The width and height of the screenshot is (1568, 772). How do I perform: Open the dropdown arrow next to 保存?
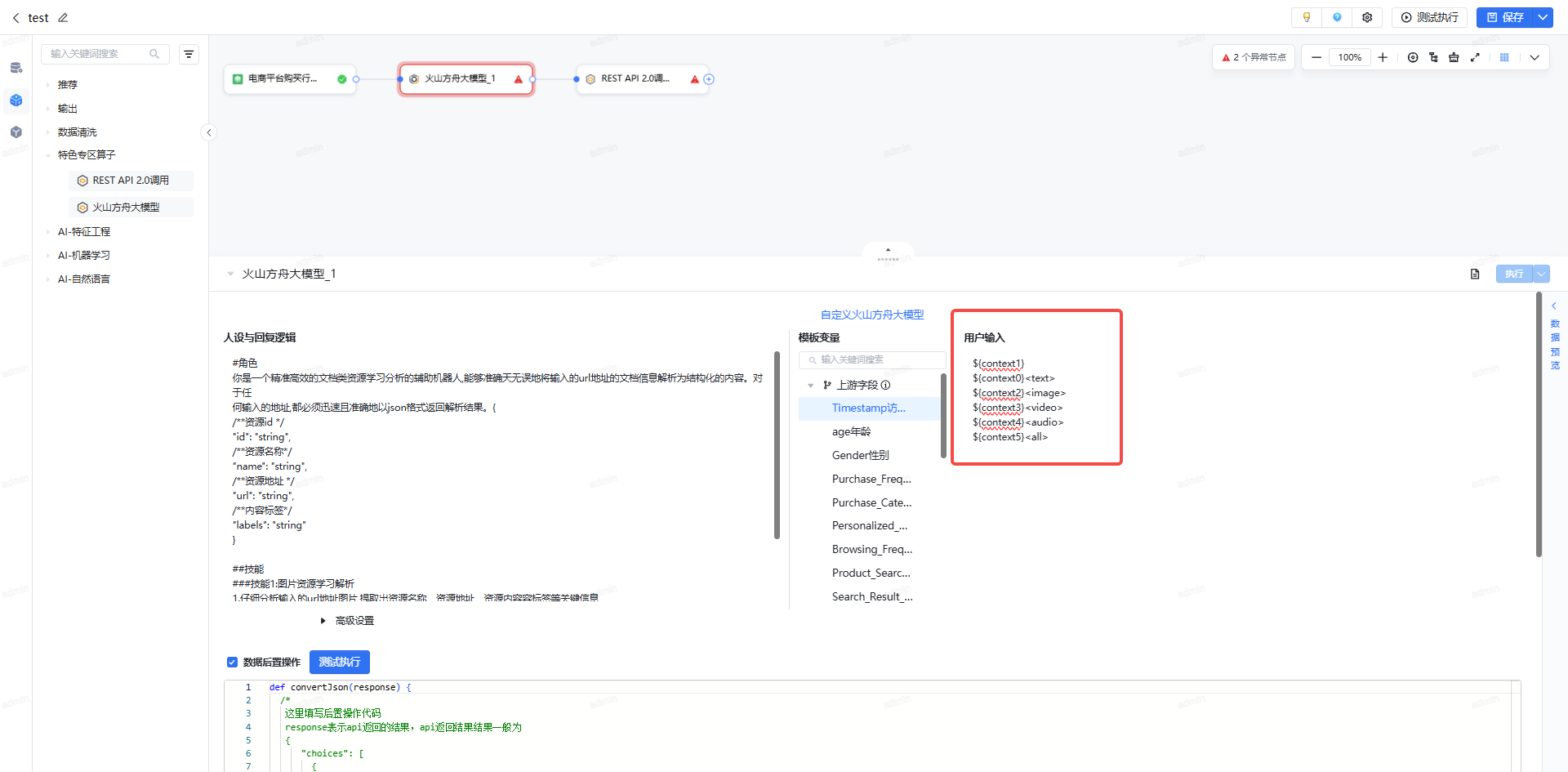click(1543, 17)
